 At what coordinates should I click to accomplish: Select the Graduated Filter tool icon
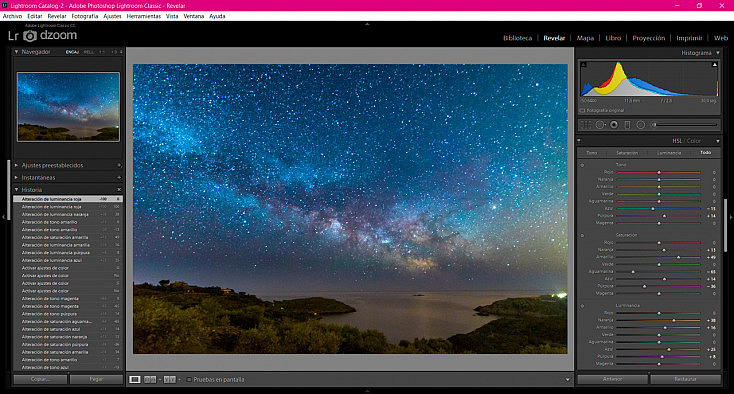coord(627,125)
